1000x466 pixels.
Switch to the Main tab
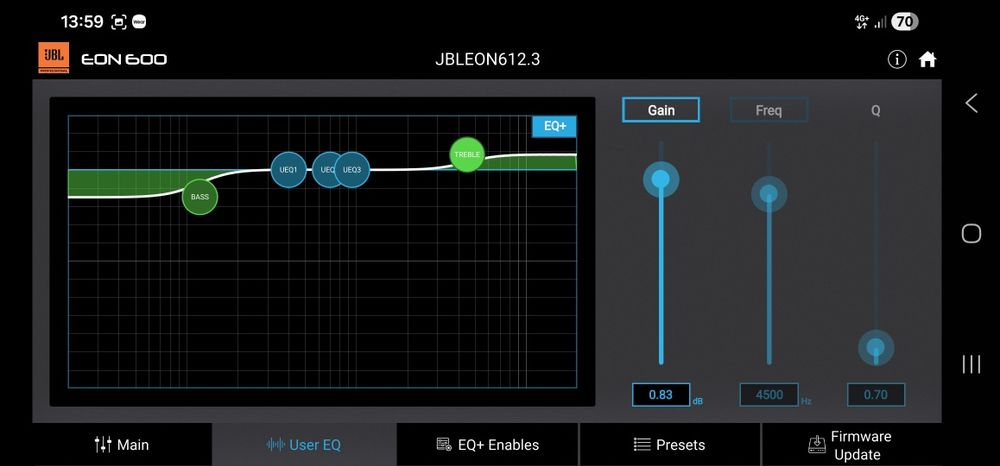[x=122, y=444]
